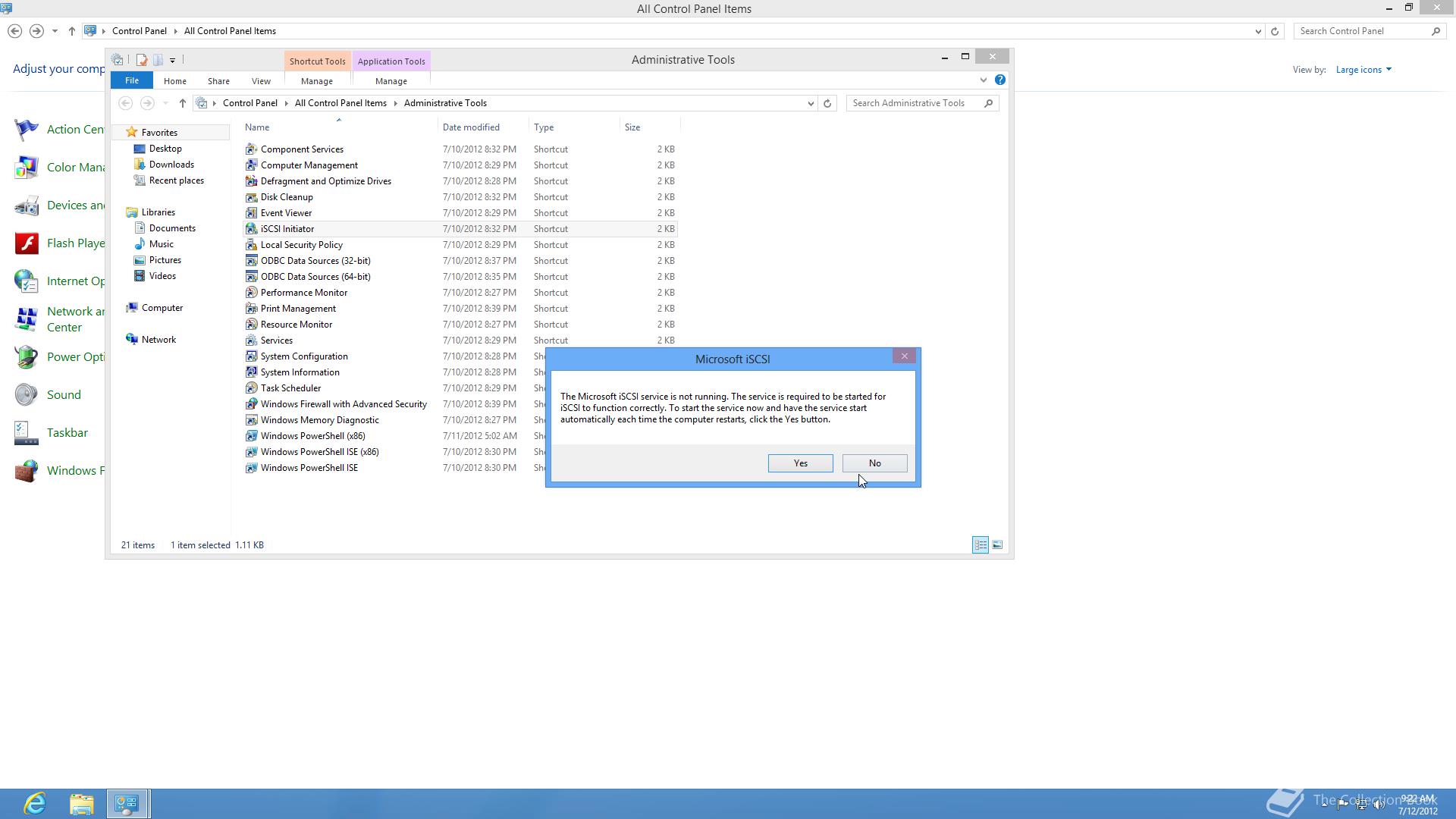The width and height of the screenshot is (1456, 819).
Task: Select the Performance Monitor icon
Action: point(251,293)
